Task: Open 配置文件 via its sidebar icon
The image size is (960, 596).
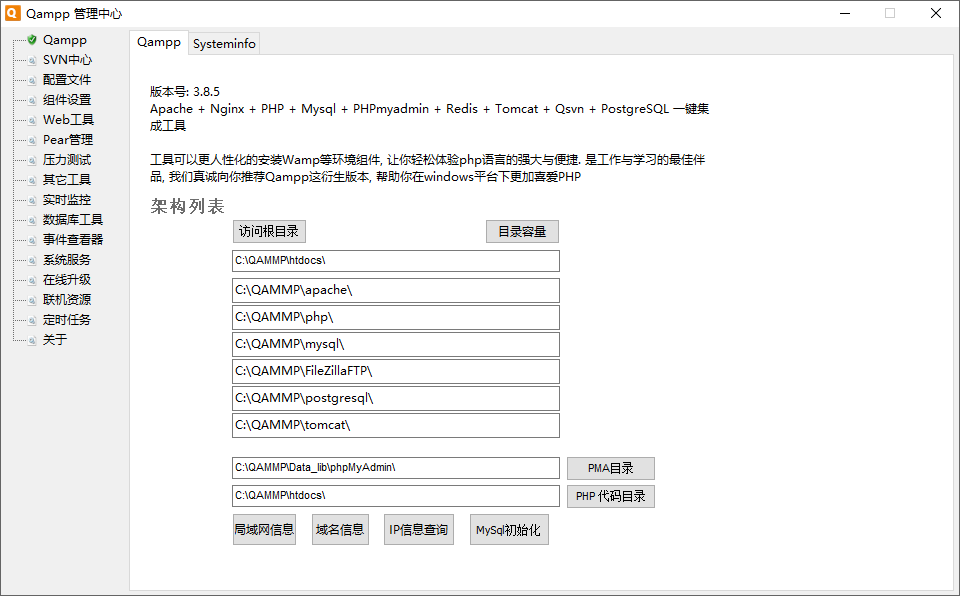Action: click(31, 80)
